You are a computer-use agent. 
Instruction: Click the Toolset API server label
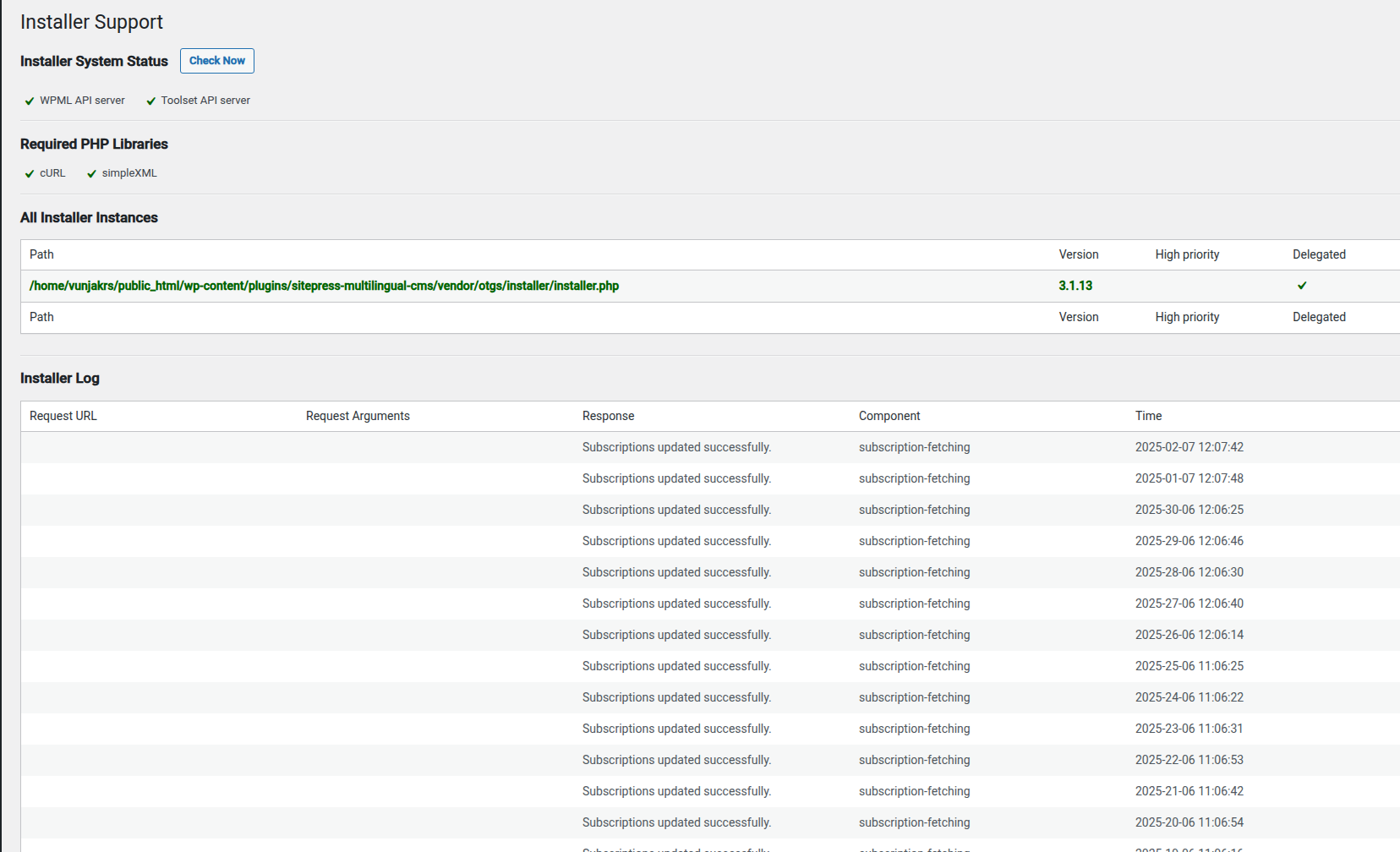click(x=205, y=101)
